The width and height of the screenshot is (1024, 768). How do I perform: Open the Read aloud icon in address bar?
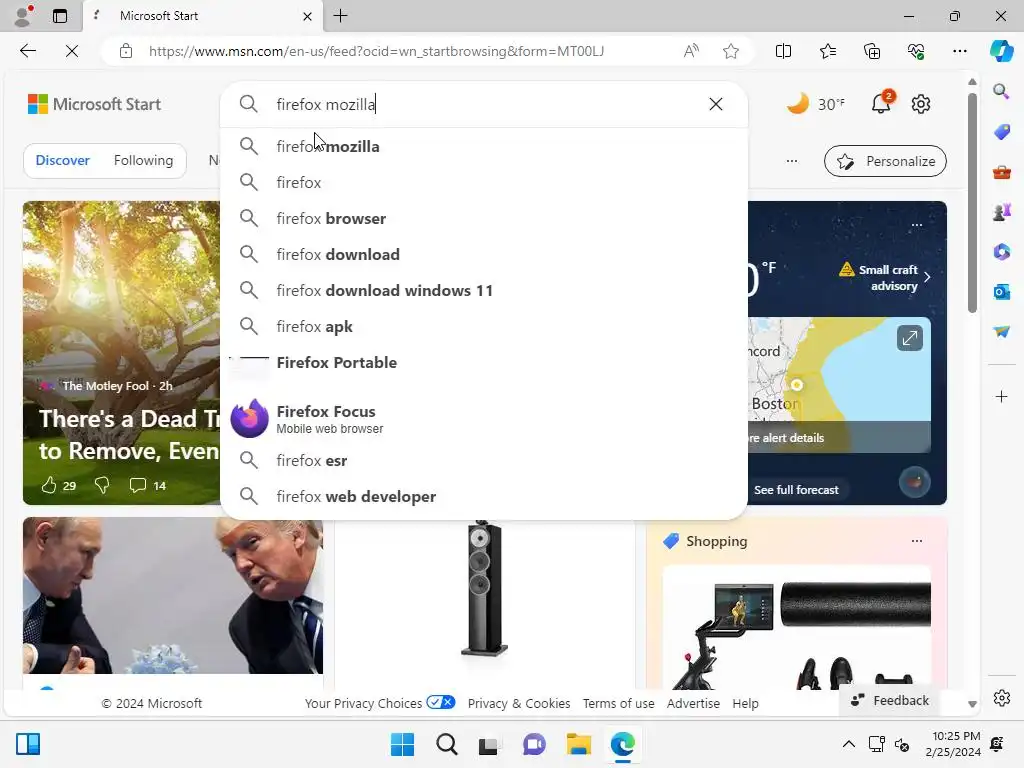[x=691, y=51]
